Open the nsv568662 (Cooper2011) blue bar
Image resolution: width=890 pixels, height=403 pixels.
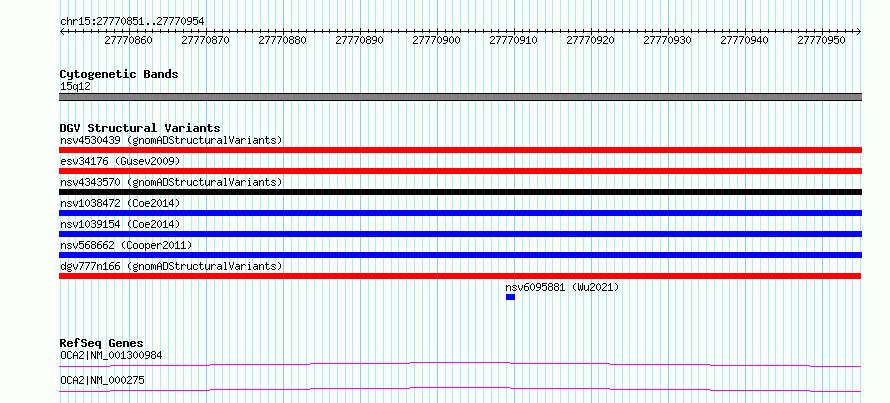(460, 255)
